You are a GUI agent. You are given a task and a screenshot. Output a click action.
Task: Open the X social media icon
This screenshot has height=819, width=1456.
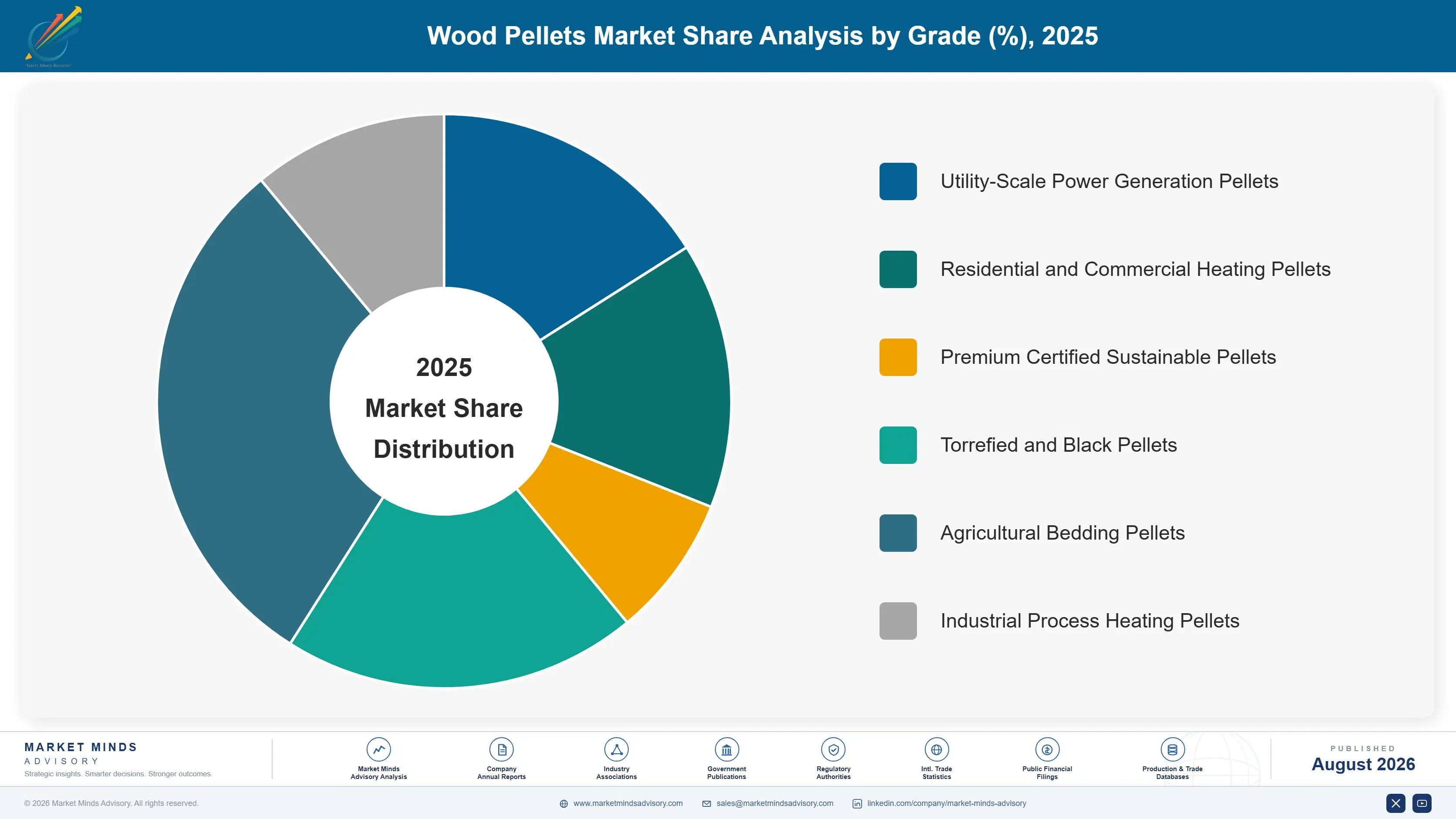[1395, 803]
